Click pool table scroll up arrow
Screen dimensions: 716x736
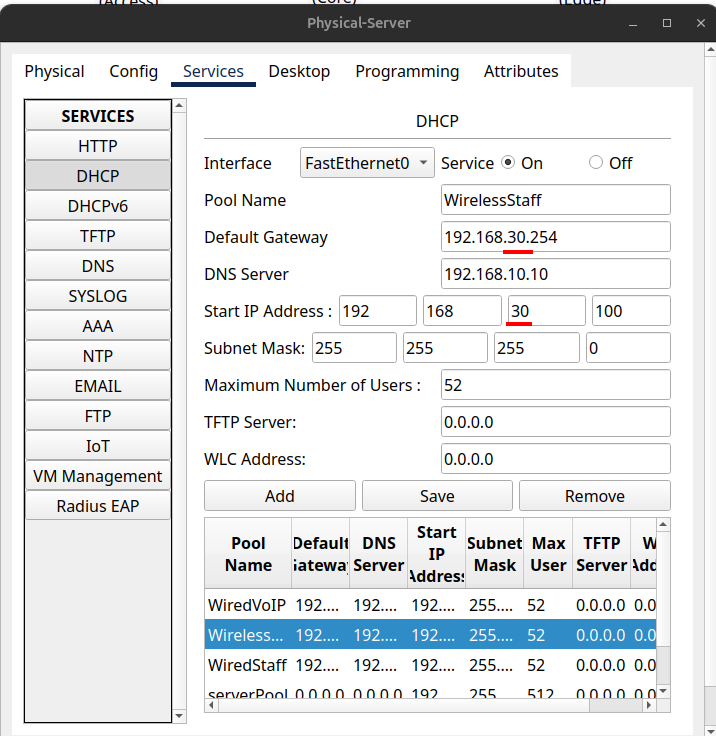click(663, 524)
